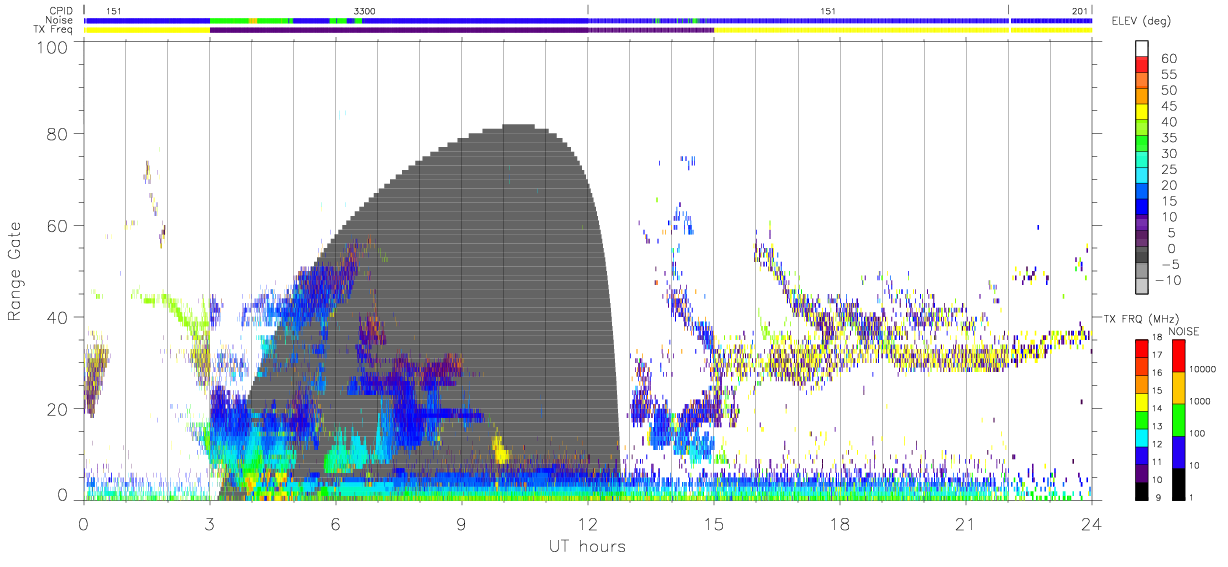Click the UT hours tick label 18

pos(840,523)
